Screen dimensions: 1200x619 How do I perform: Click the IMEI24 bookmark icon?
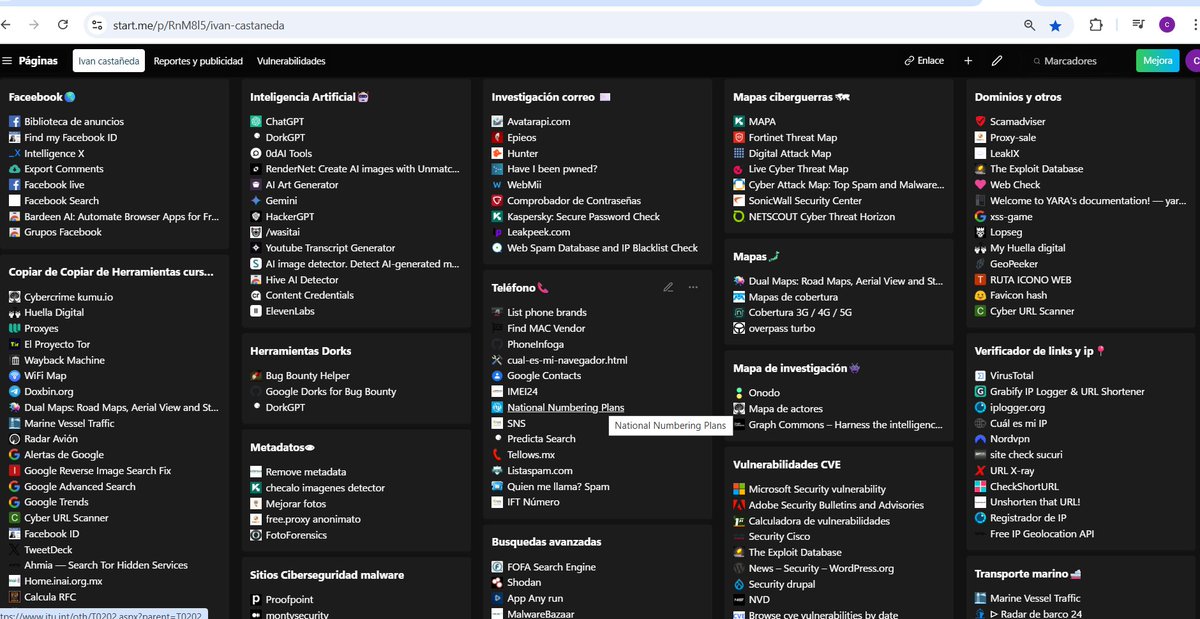pos(498,392)
